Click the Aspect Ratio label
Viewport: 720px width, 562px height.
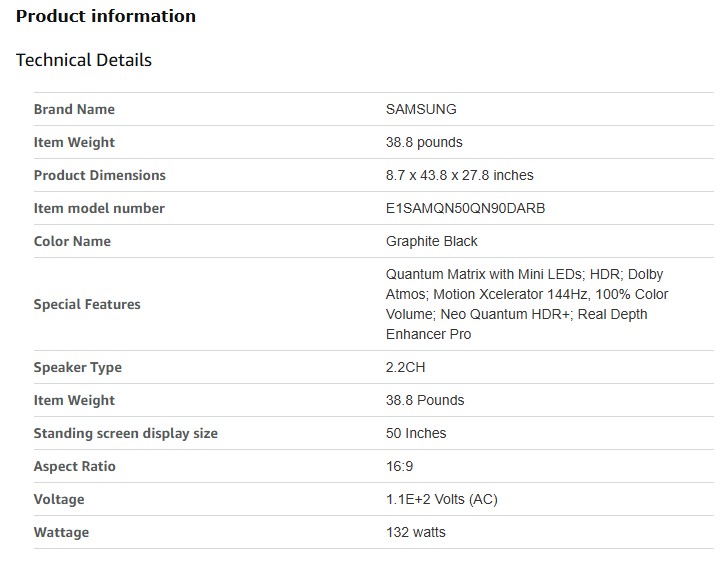pyautogui.click(x=75, y=466)
